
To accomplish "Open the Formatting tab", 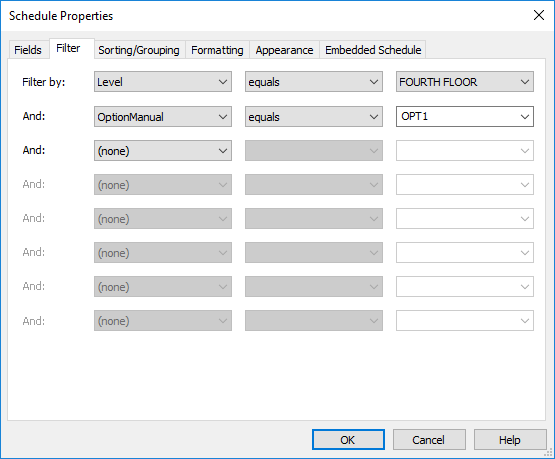I will point(217,50).
